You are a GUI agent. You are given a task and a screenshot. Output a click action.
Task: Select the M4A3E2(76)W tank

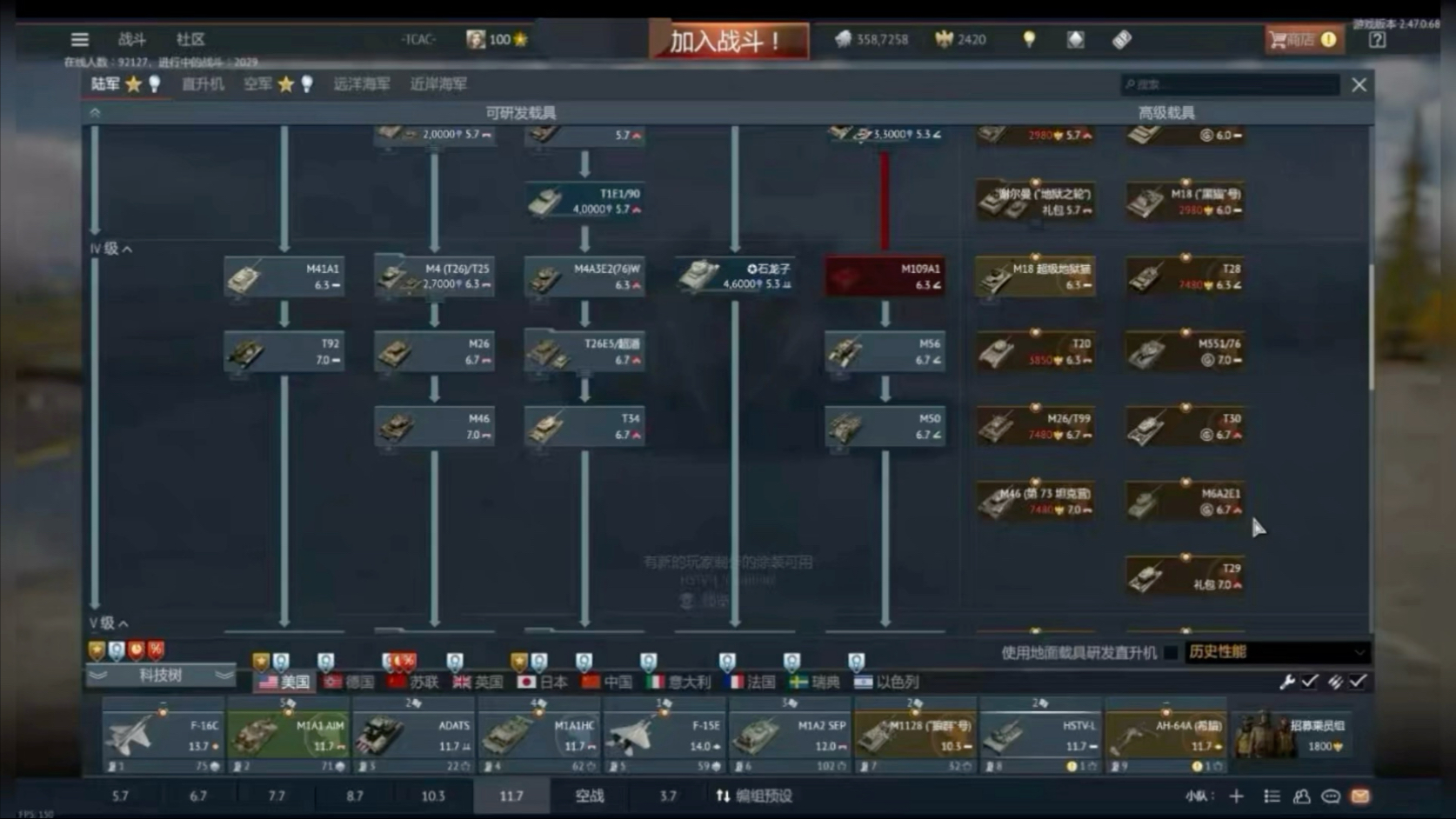(585, 276)
